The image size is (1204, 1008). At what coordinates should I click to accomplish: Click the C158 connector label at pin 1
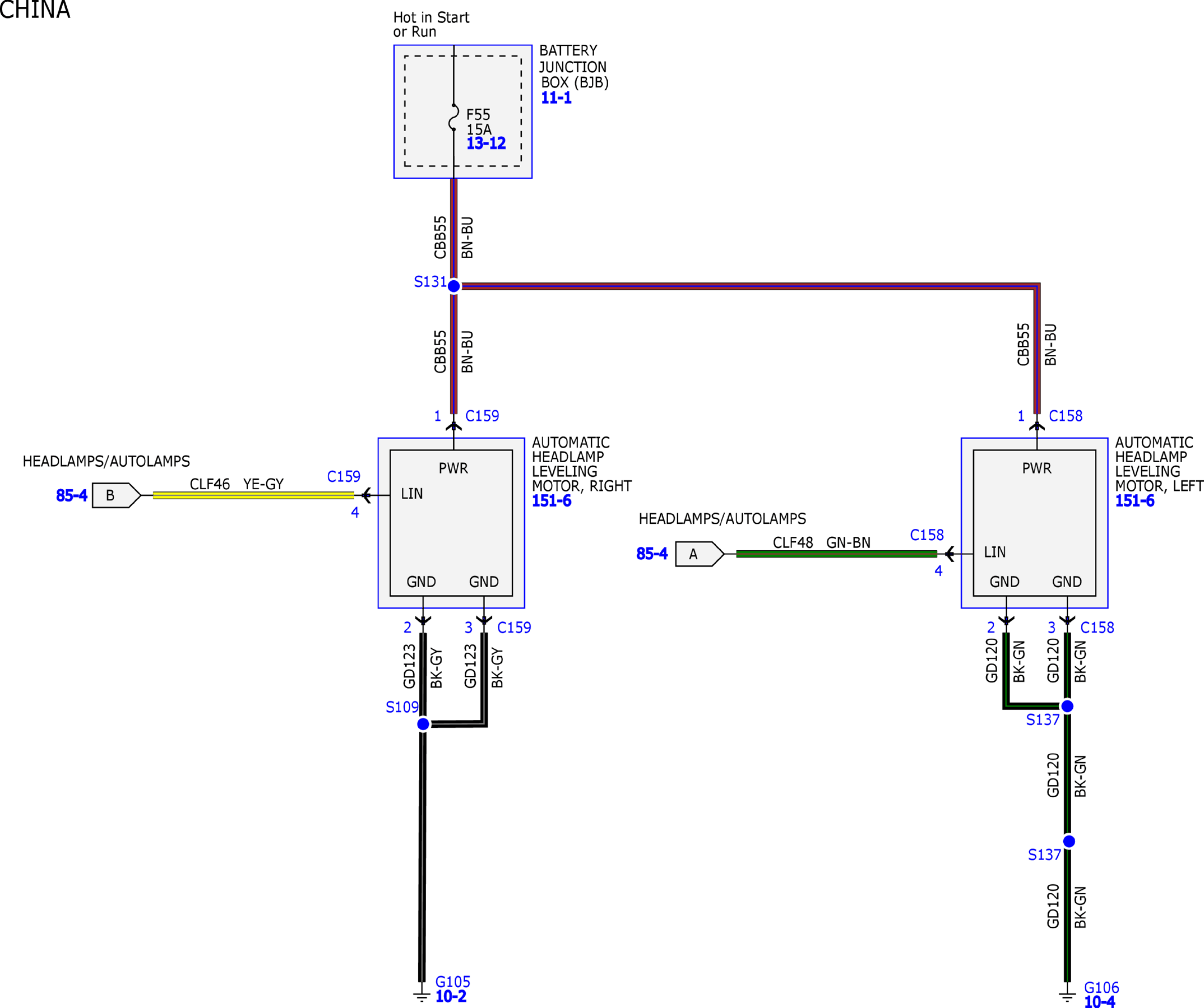pyautogui.click(x=1066, y=416)
